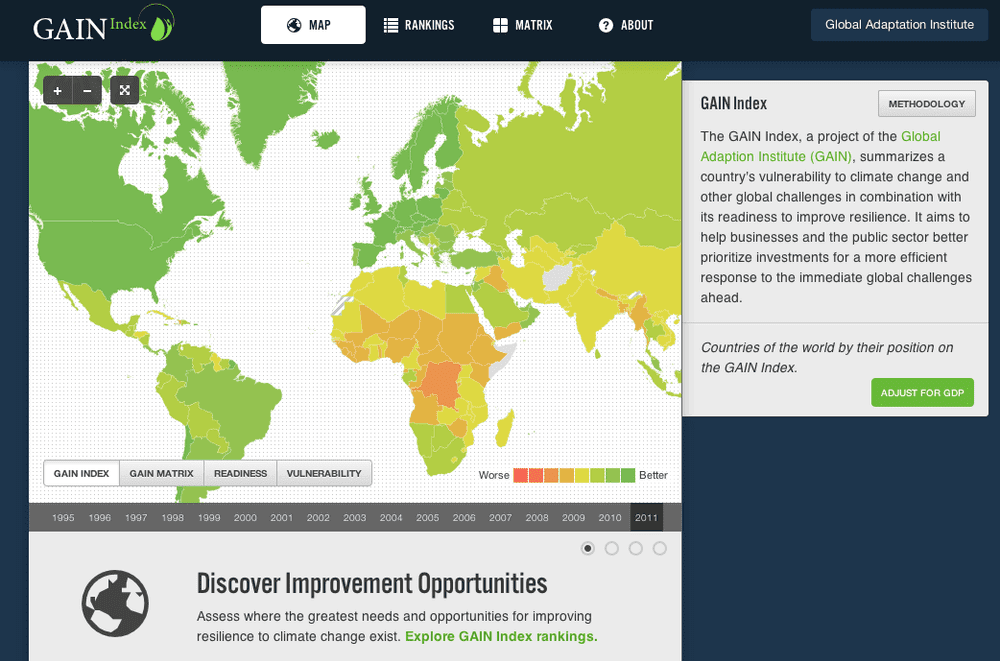Select year 2004 on the timeline
The width and height of the screenshot is (1000, 661).
pyautogui.click(x=391, y=517)
